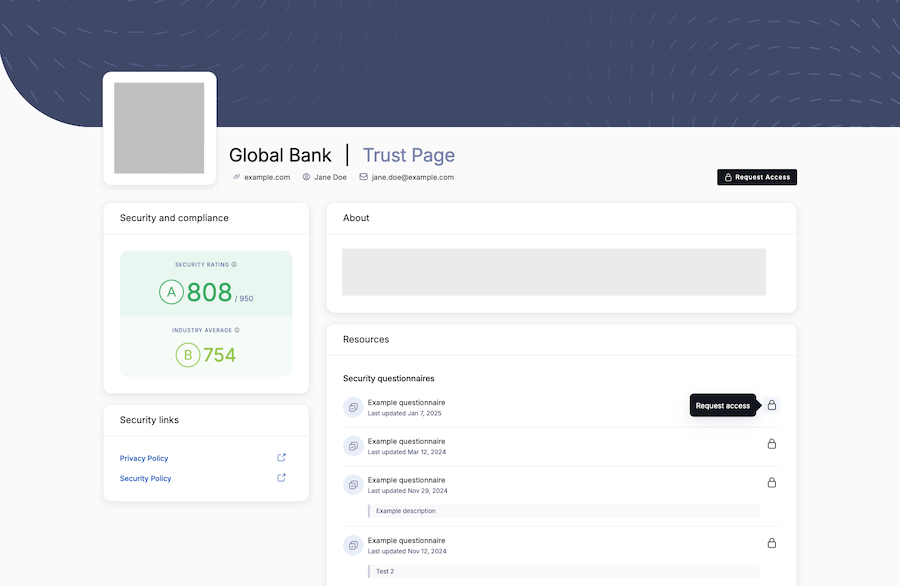Click the person icon next to Jane Doe
Screen dimensions: 900x586
click(x=304, y=176)
